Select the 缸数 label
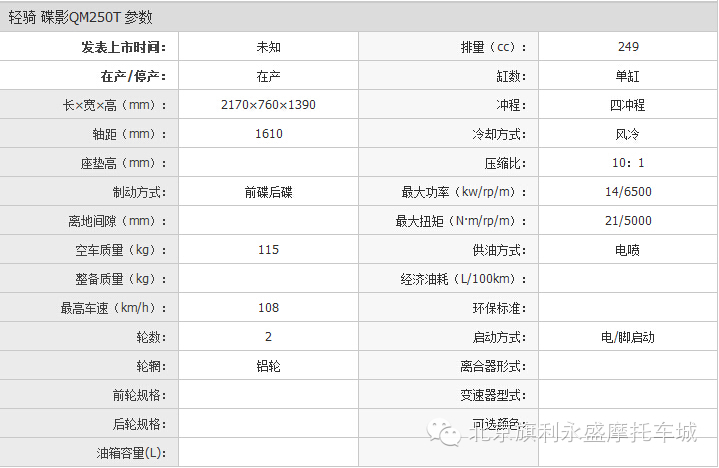This screenshot has width=719, height=468. (x=511, y=76)
